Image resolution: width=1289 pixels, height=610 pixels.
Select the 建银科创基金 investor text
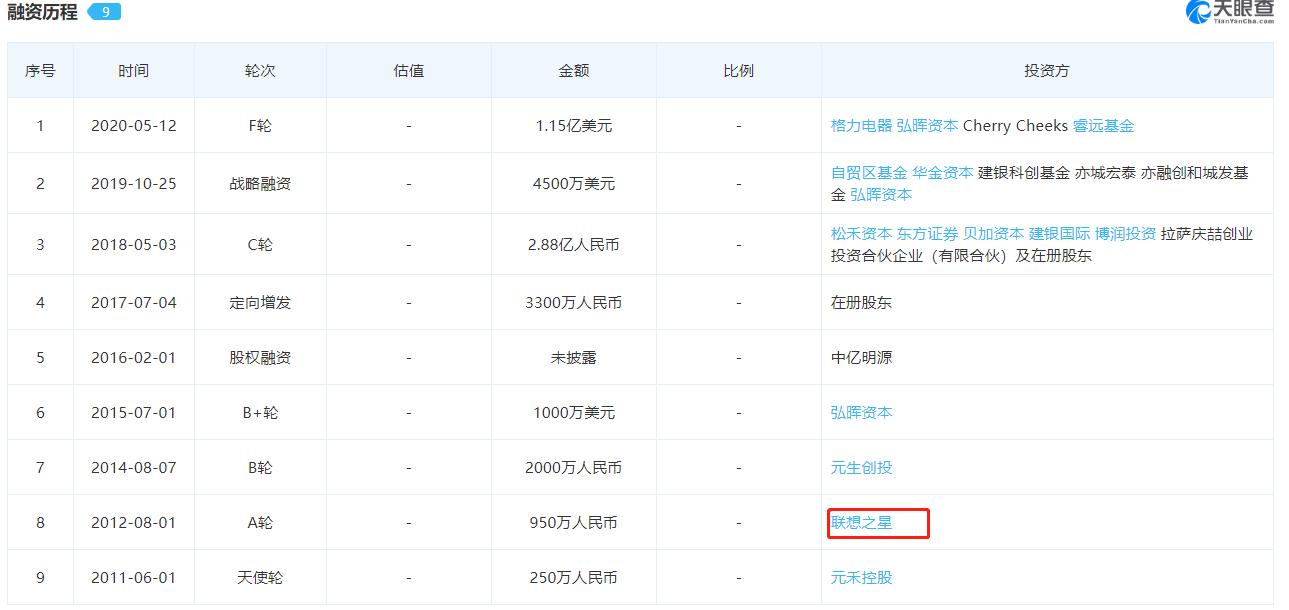[1024, 173]
